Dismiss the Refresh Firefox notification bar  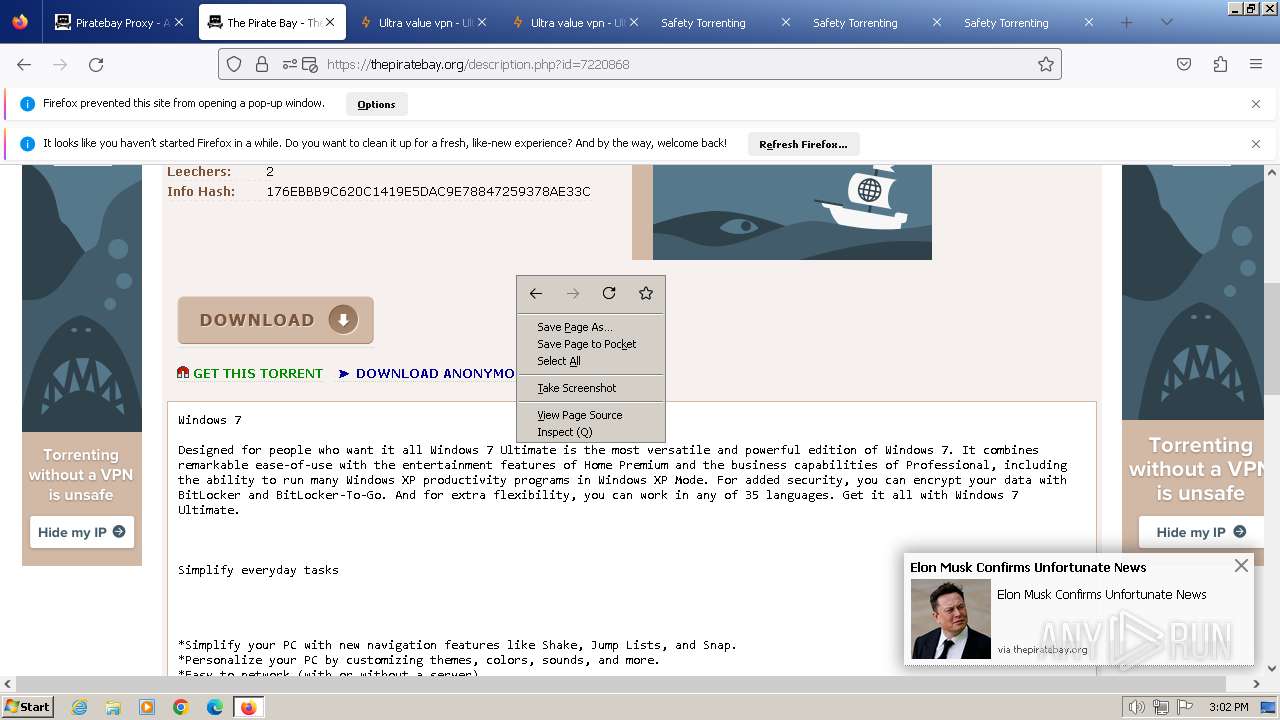[1256, 144]
